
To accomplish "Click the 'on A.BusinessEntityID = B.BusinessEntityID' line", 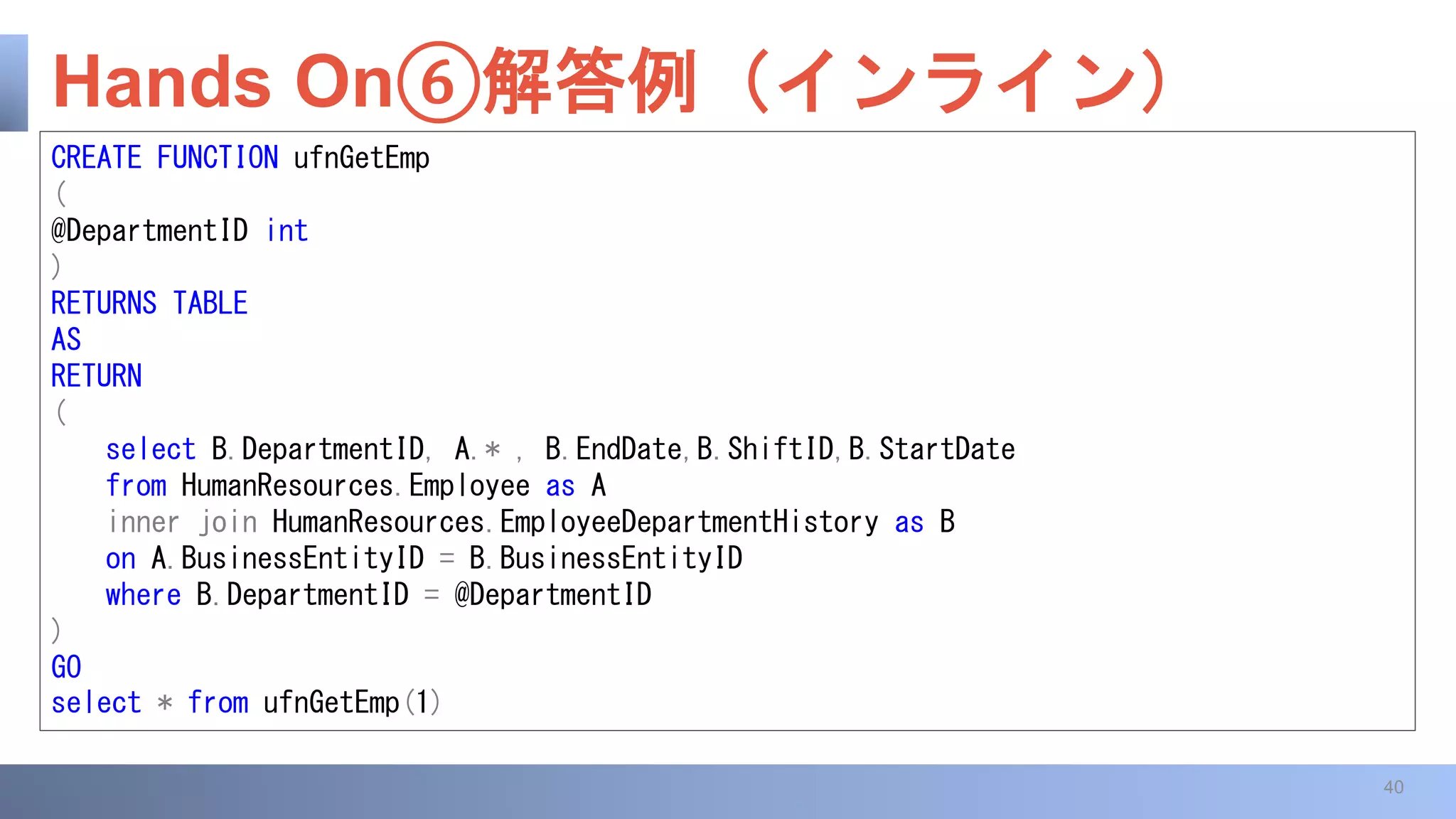I will tap(424, 558).
